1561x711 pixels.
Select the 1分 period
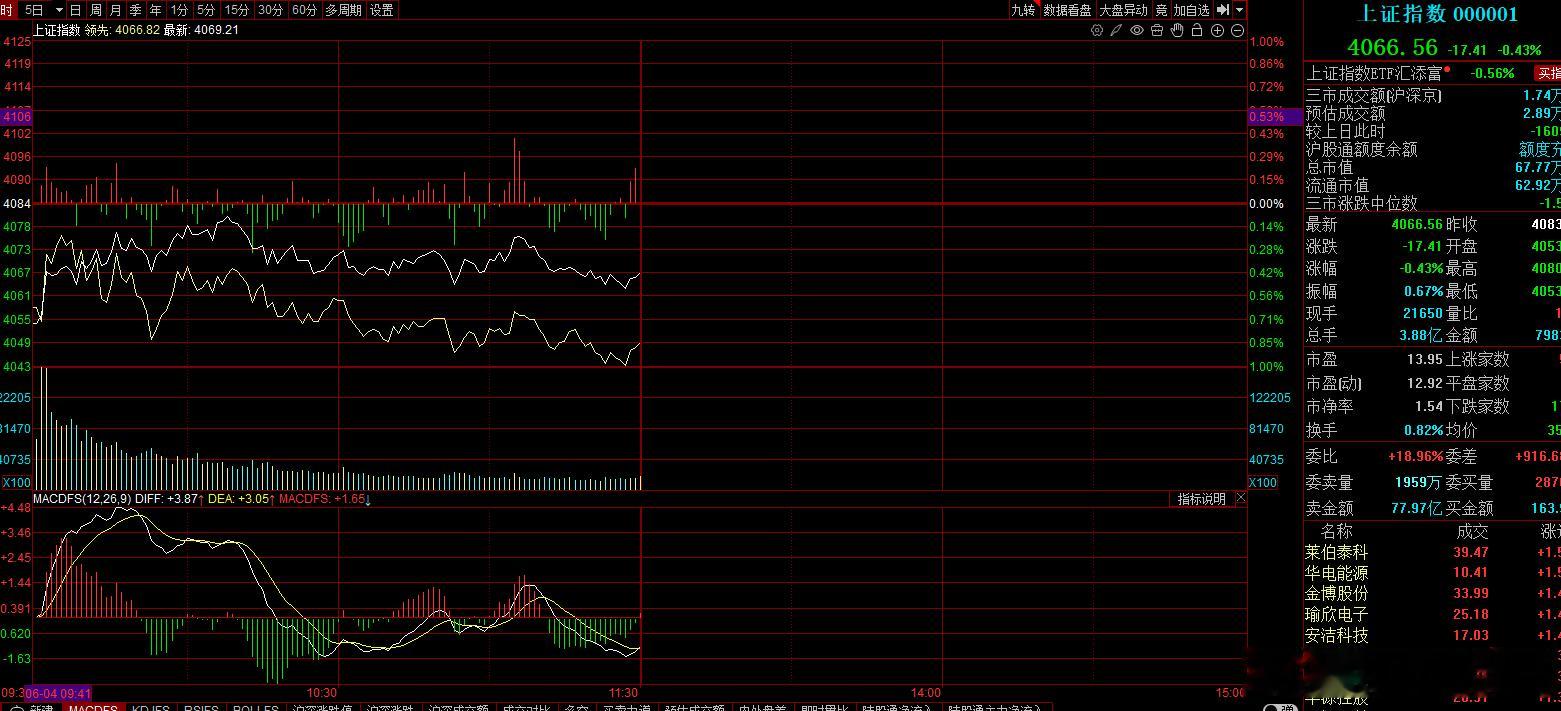(x=179, y=10)
